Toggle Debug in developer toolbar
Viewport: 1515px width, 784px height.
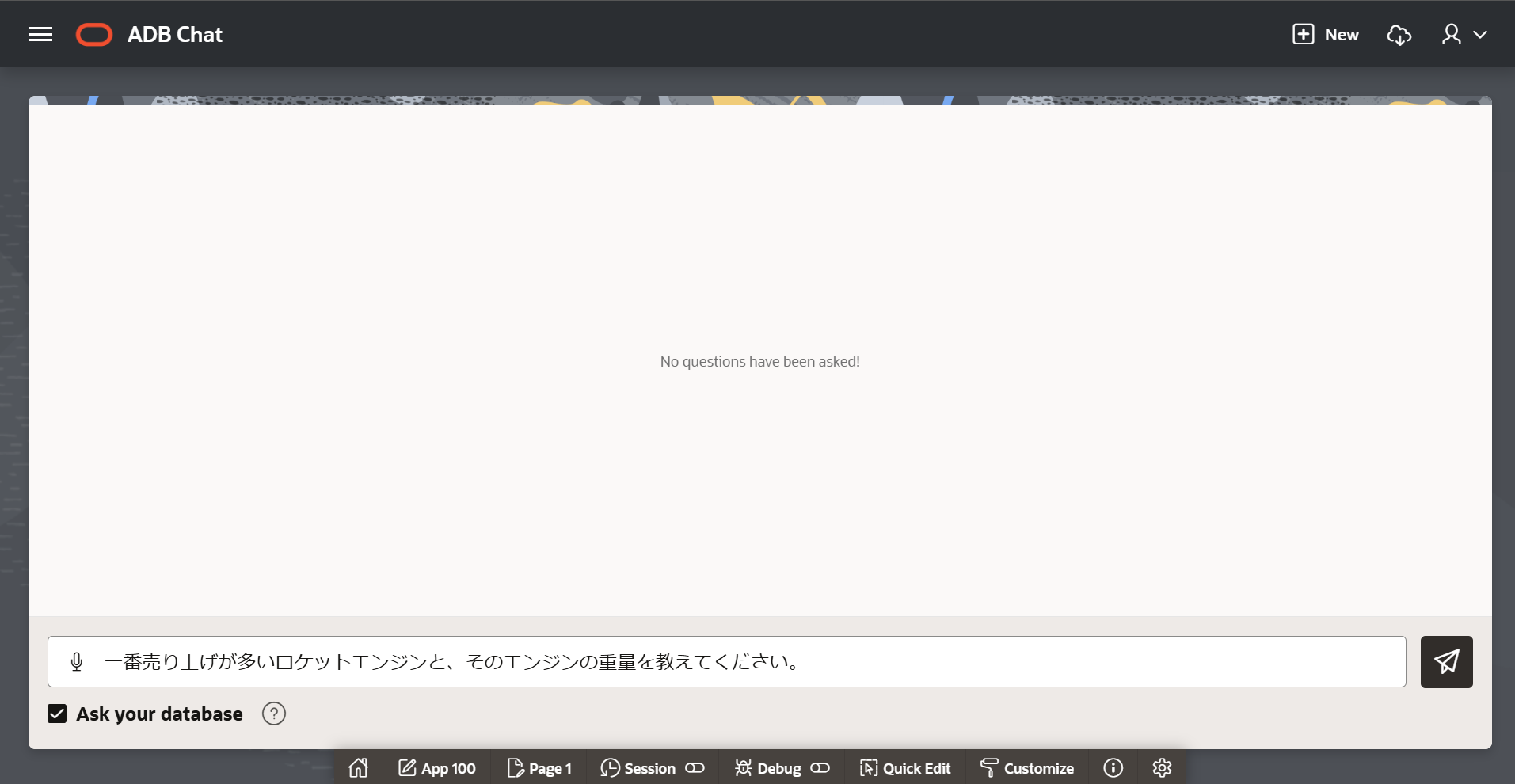coord(782,767)
